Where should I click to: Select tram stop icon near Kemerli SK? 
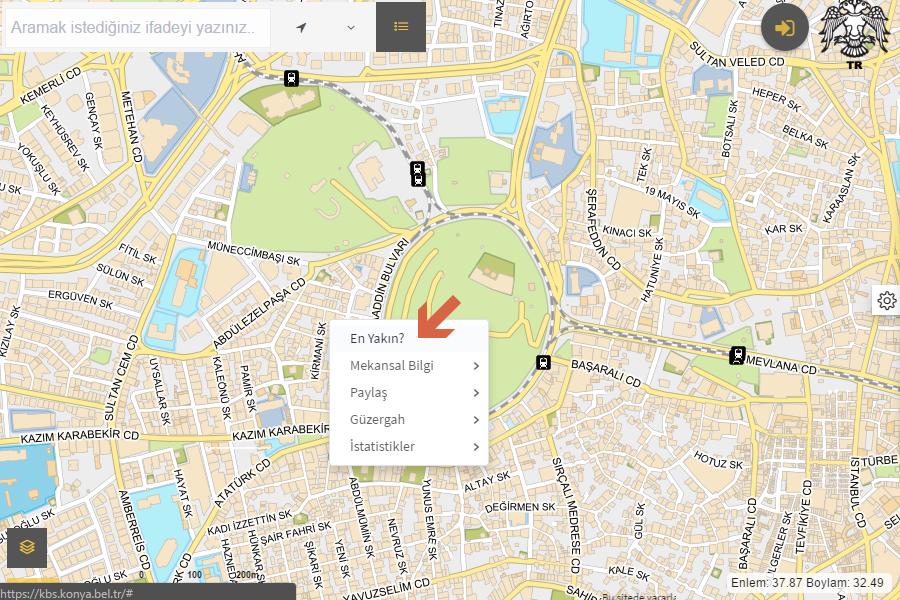[x=291, y=78]
